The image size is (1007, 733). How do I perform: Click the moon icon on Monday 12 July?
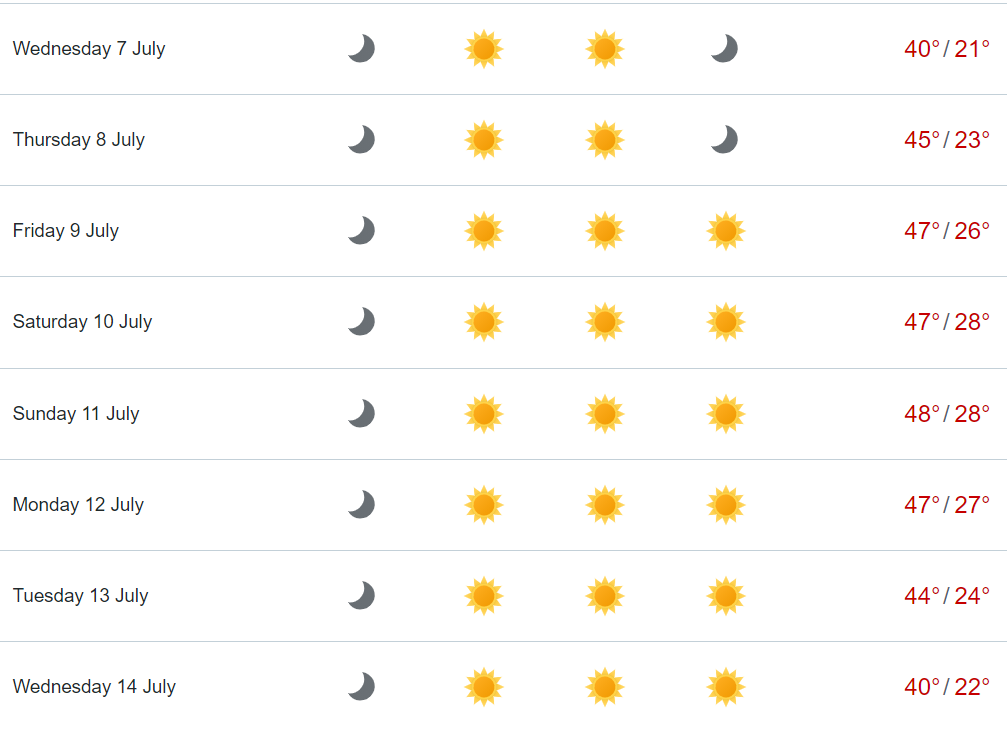coord(362,504)
